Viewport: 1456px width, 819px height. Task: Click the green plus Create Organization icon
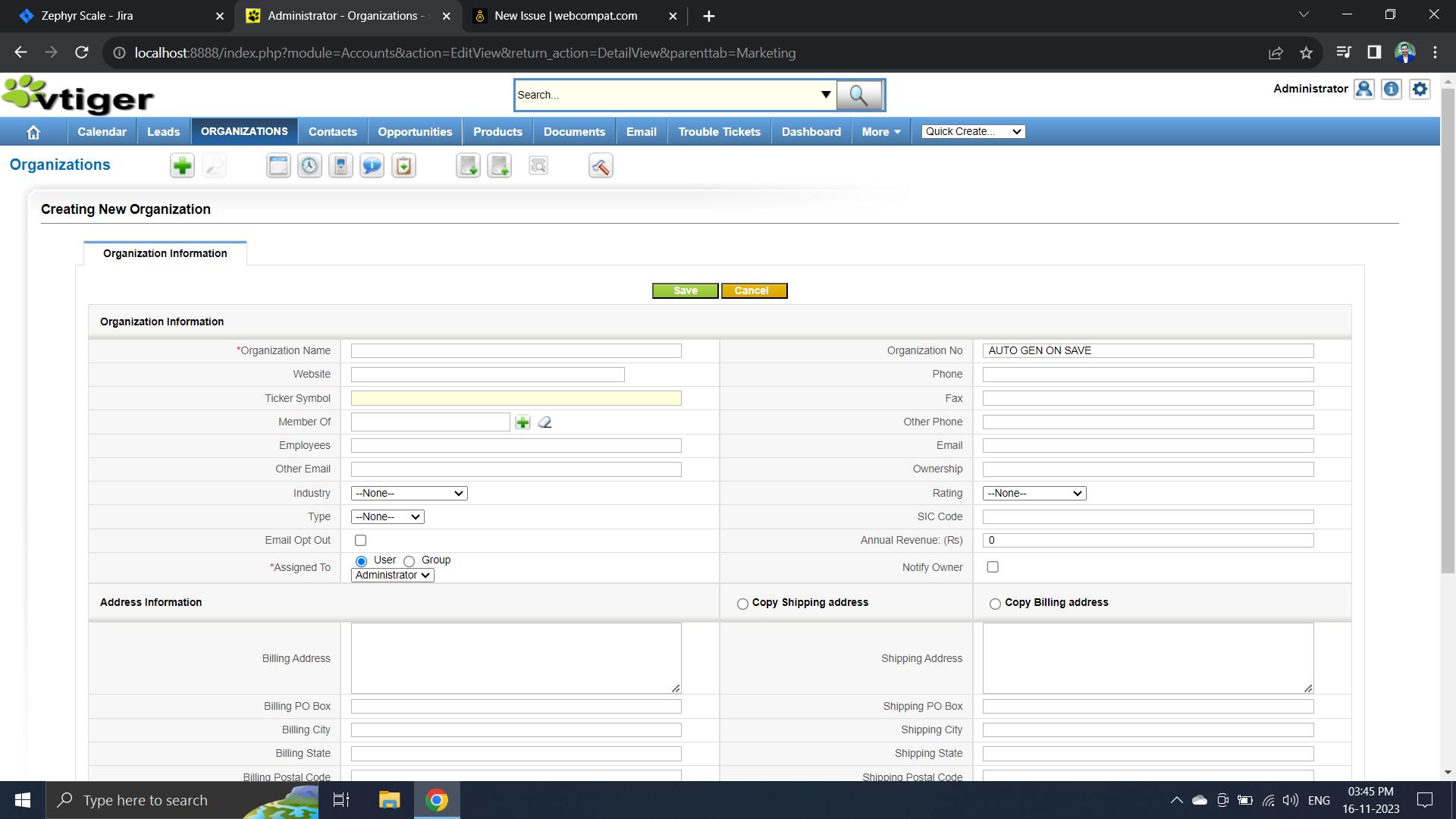[x=182, y=166]
